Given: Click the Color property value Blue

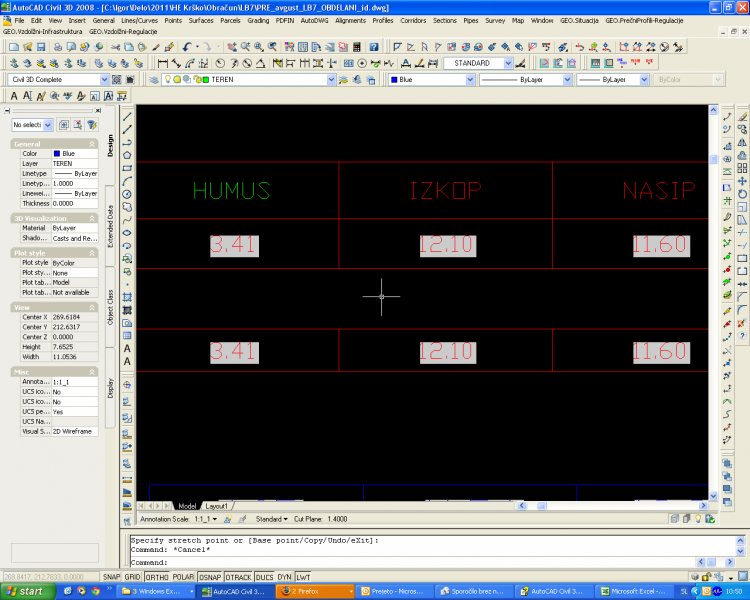Looking at the screenshot, I should click(75, 154).
